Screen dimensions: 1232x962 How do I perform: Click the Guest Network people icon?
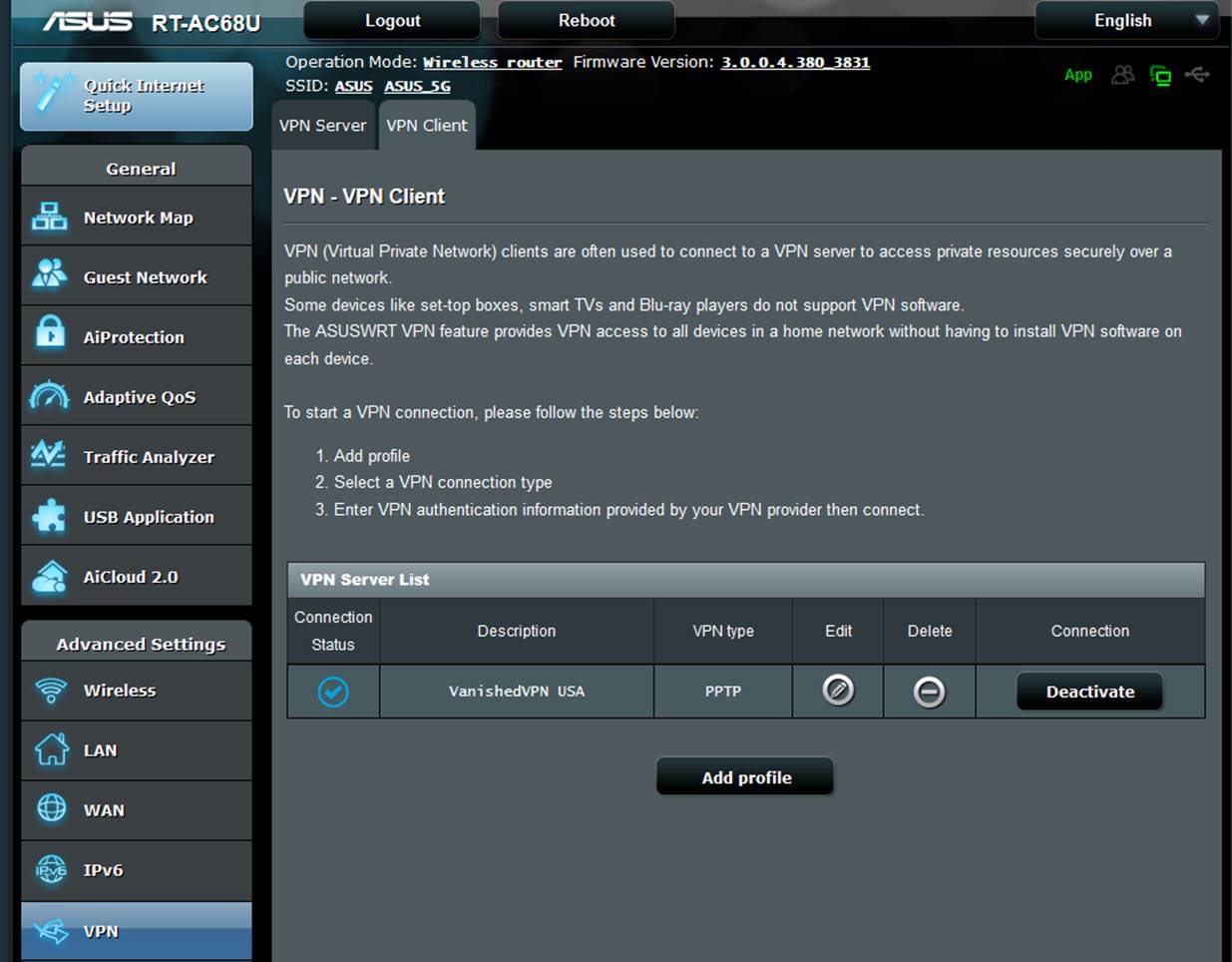tap(49, 274)
